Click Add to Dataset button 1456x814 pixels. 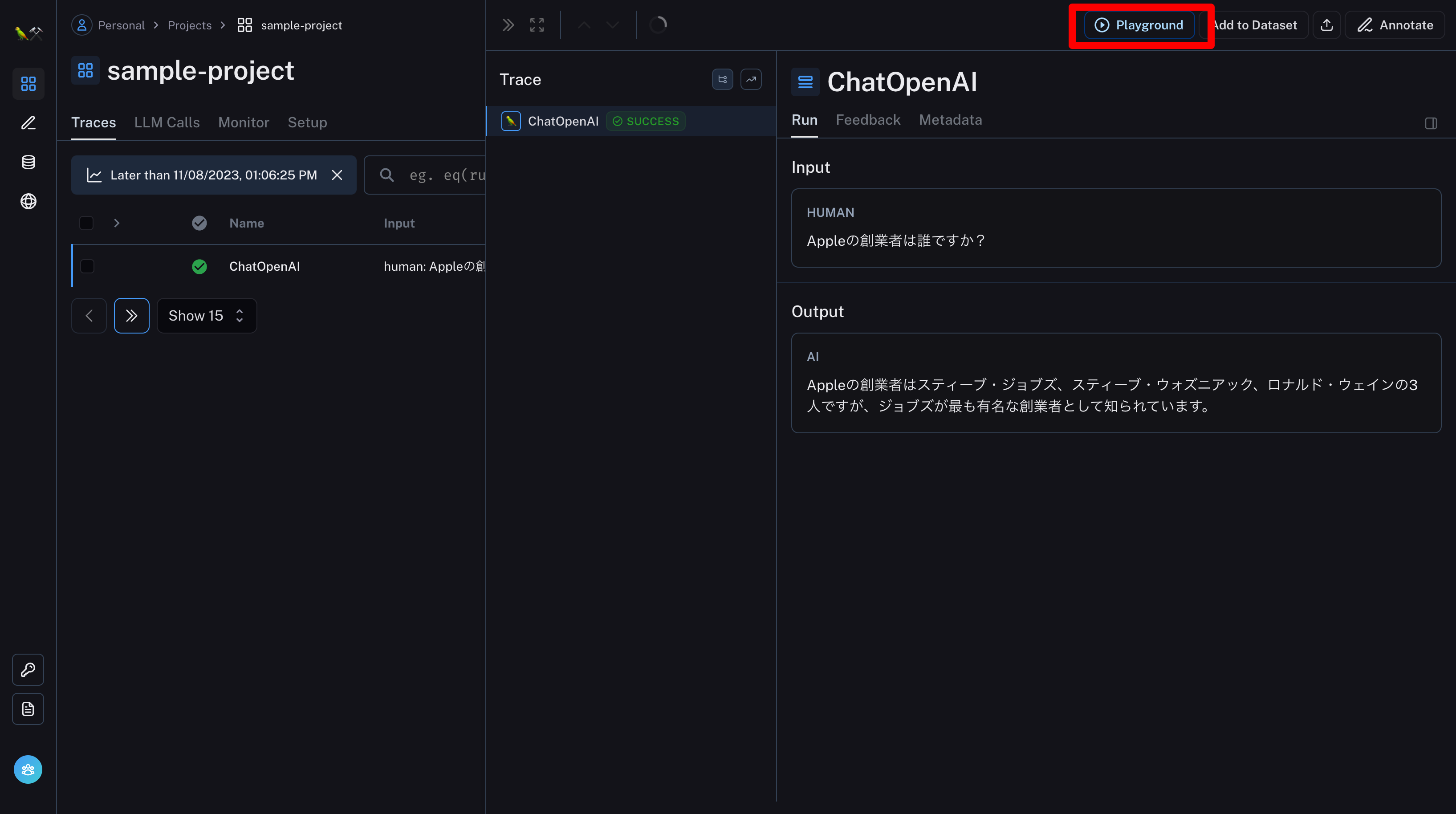1254,25
